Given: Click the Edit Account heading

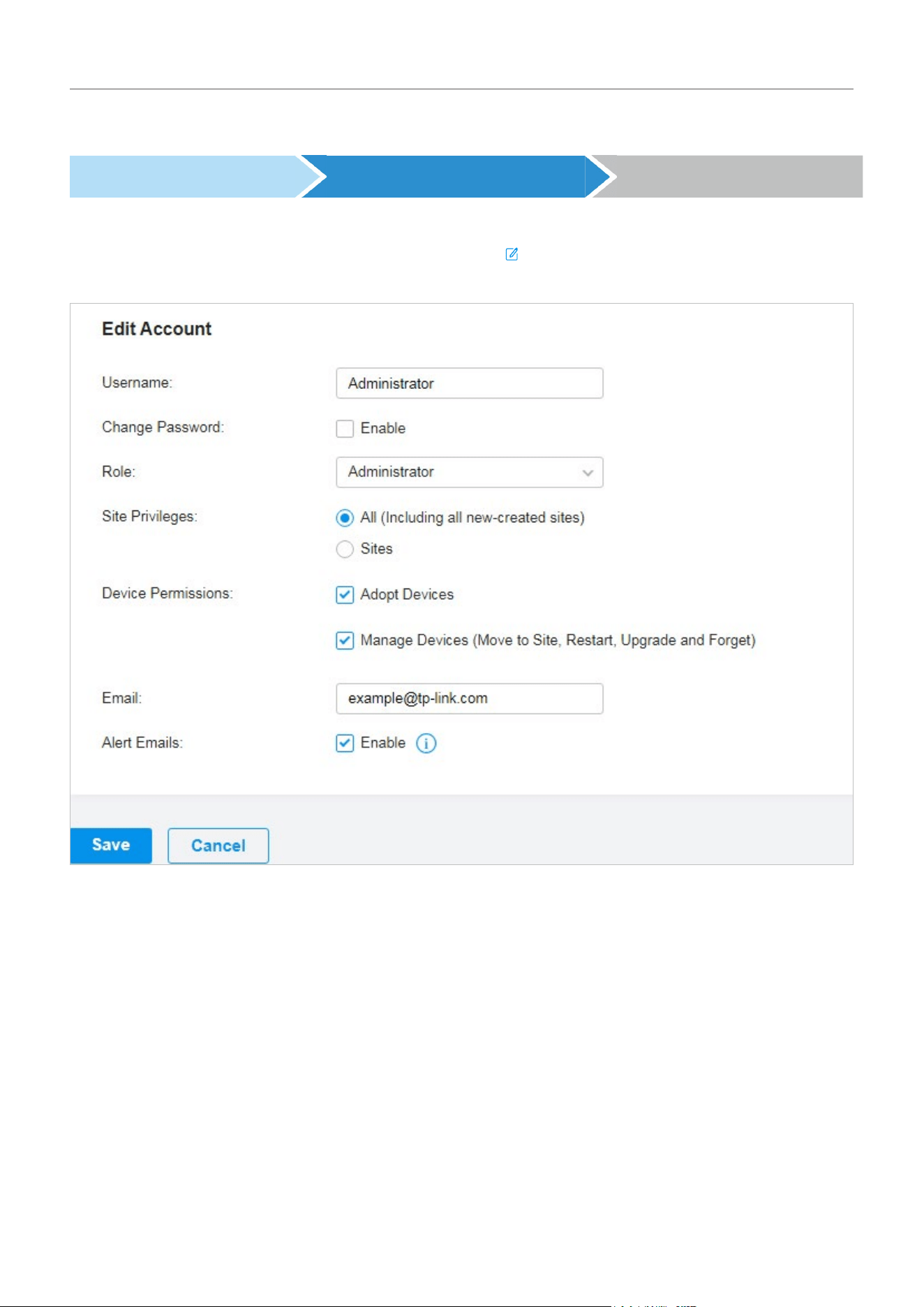Looking at the screenshot, I should [x=157, y=329].
